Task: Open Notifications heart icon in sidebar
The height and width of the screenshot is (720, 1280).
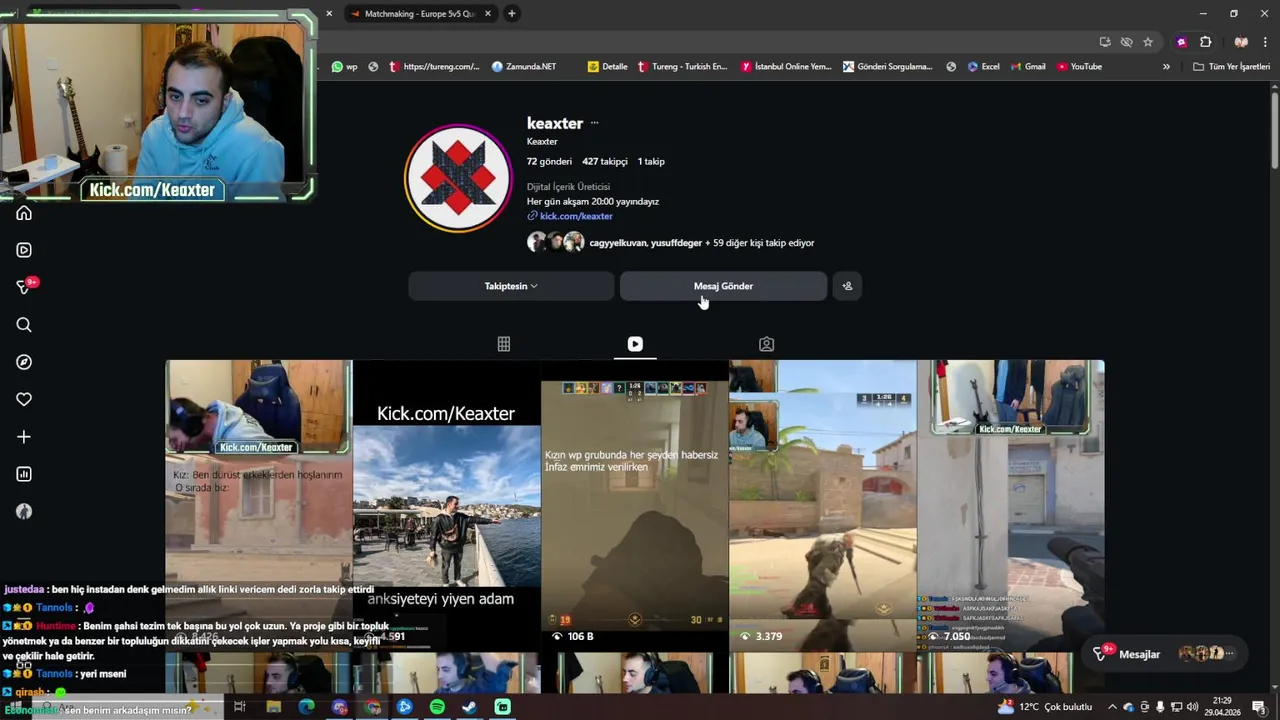Action: 24,399
